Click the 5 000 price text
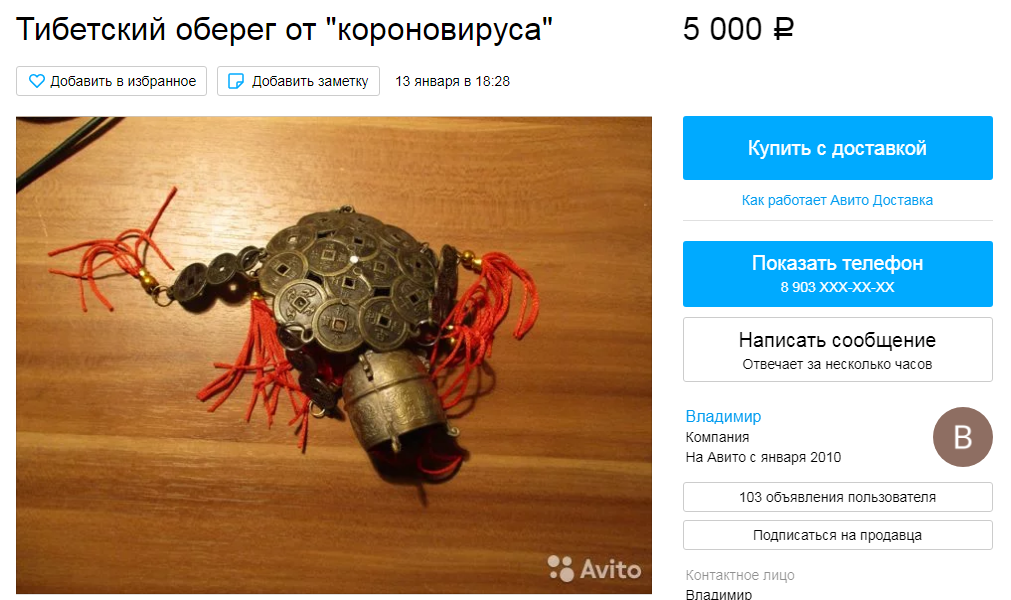 click(722, 30)
